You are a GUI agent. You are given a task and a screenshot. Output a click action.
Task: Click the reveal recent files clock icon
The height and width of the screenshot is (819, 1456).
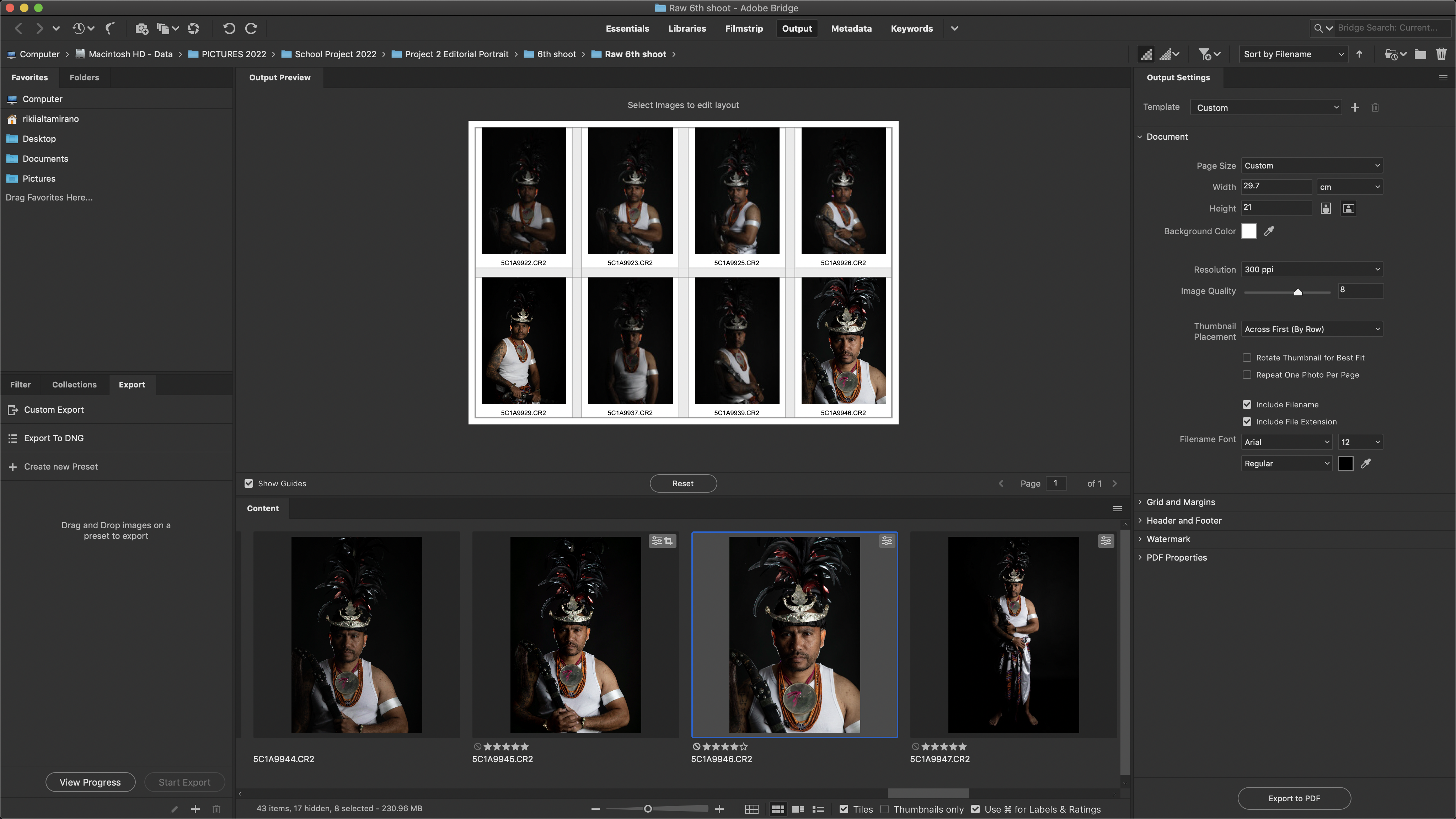coord(79,28)
